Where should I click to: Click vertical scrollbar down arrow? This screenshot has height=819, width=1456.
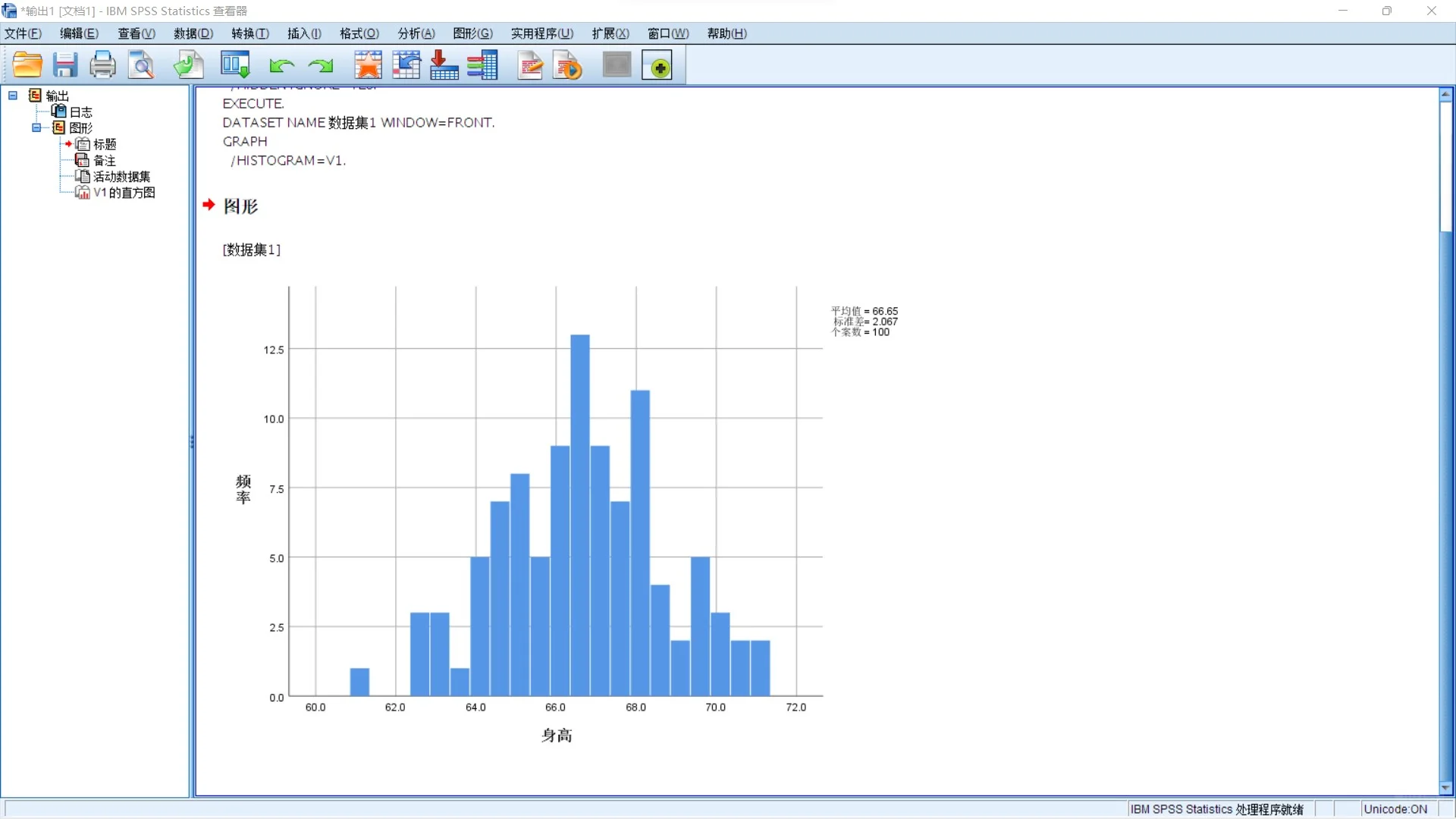[x=1445, y=788]
